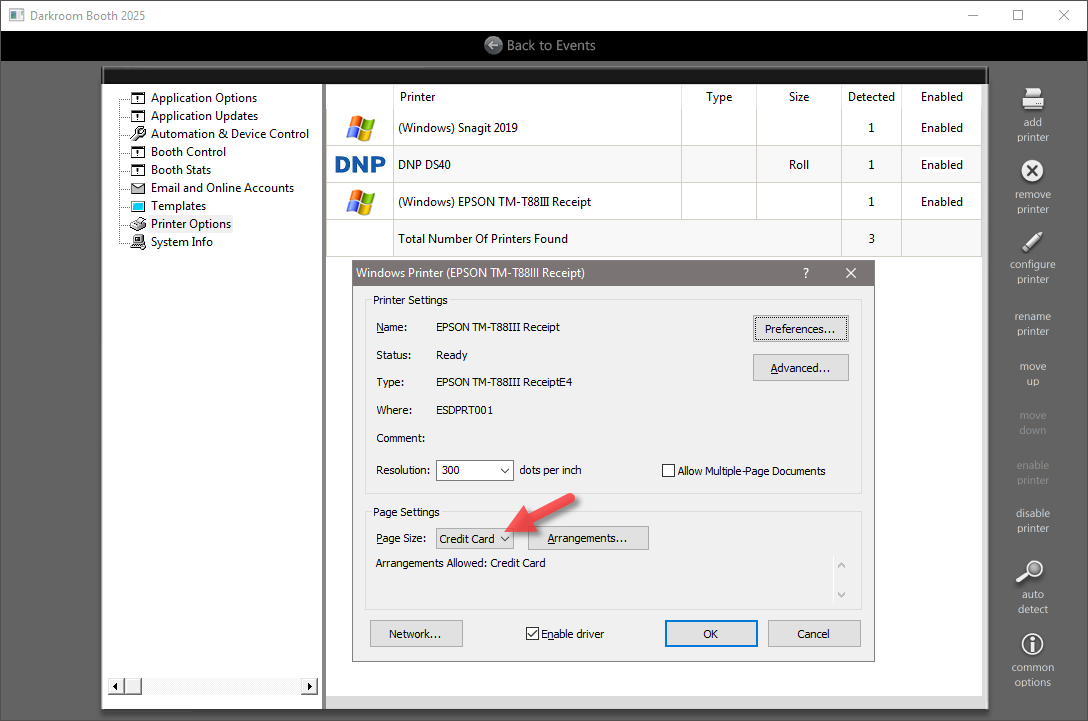Confirm the dialog with OK
1088x721 pixels.
pyautogui.click(x=711, y=634)
